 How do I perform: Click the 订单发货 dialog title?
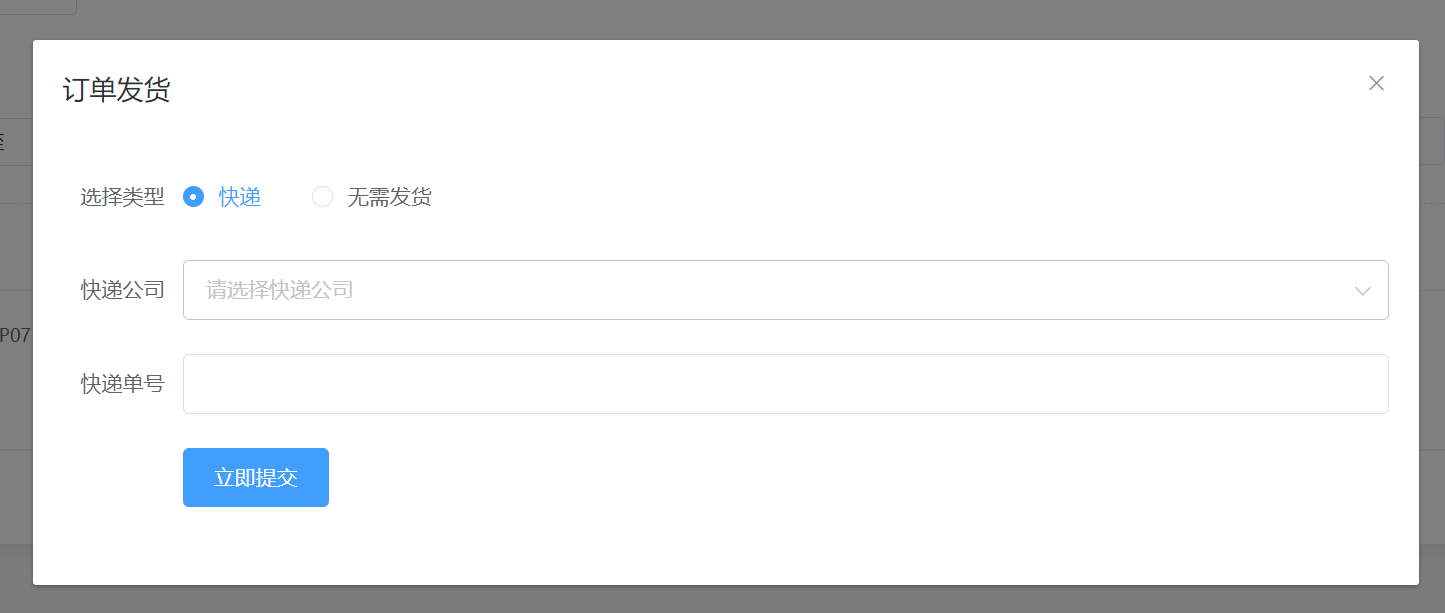pos(116,90)
